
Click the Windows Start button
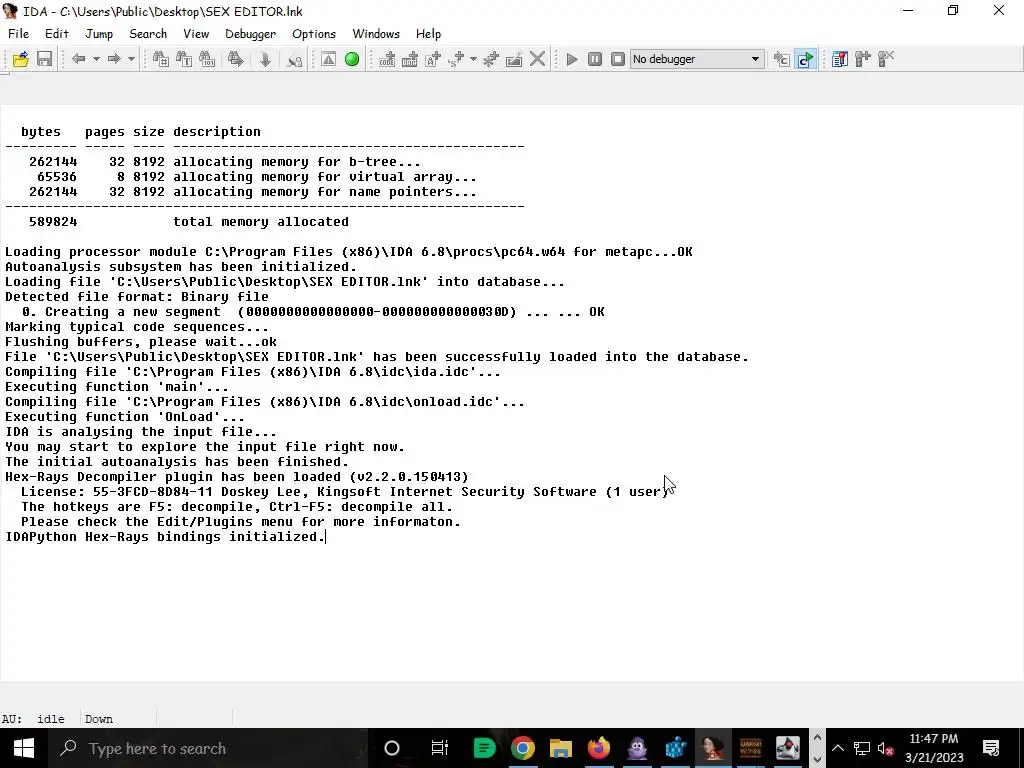click(24, 748)
